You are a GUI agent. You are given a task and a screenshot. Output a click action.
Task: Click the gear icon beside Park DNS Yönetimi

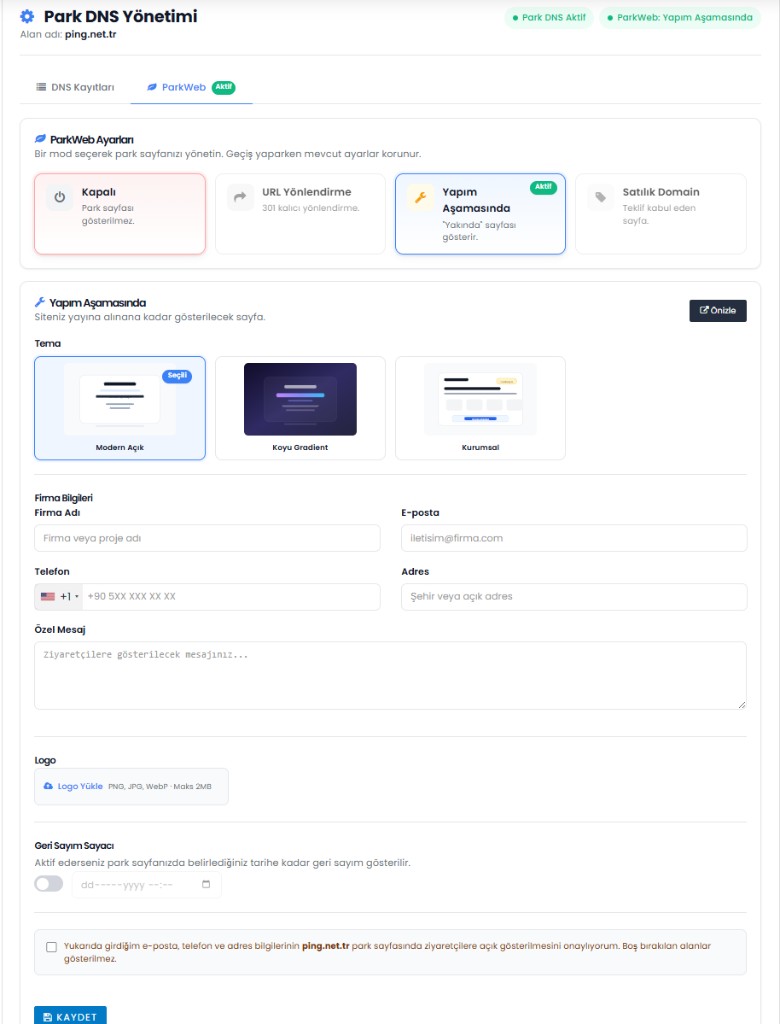pyautogui.click(x=27, y=16)
